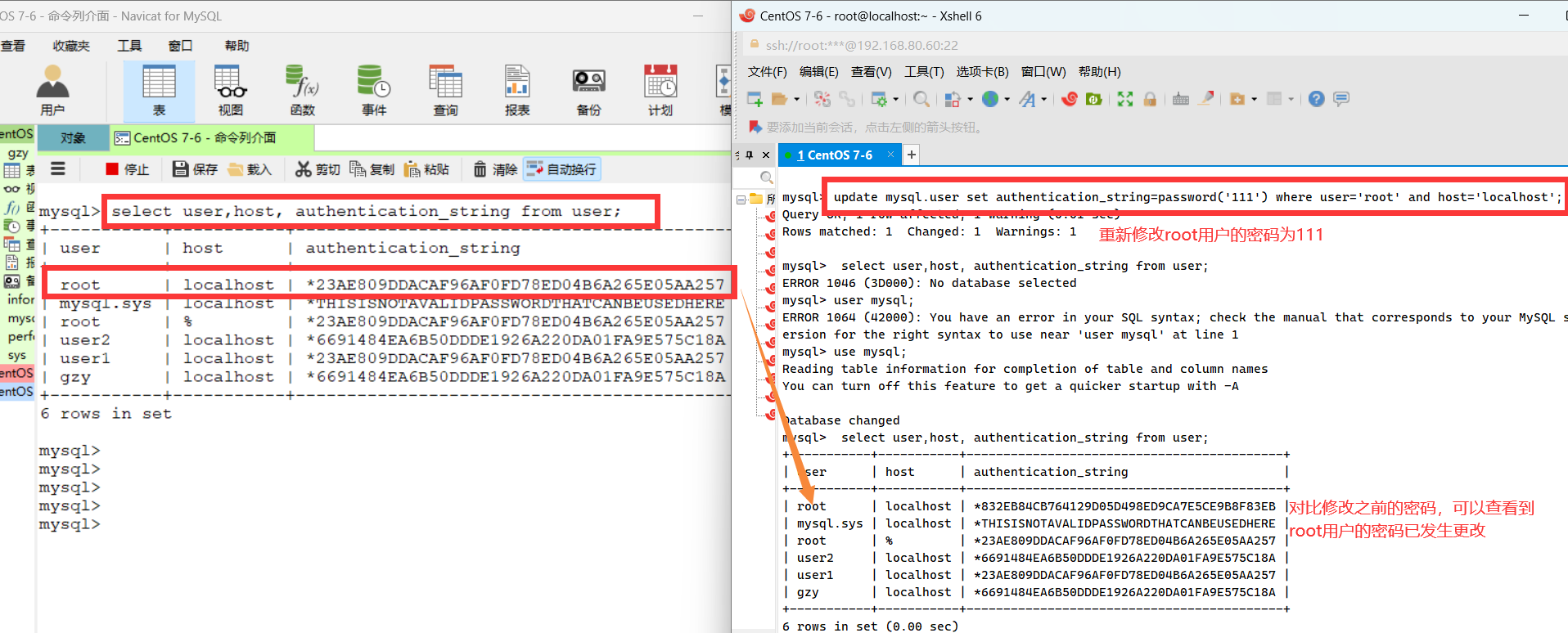Click the globe encoding icon in Xshell toolbar
This screenshot has height=633, width=1568.
(x=990, y=99)
